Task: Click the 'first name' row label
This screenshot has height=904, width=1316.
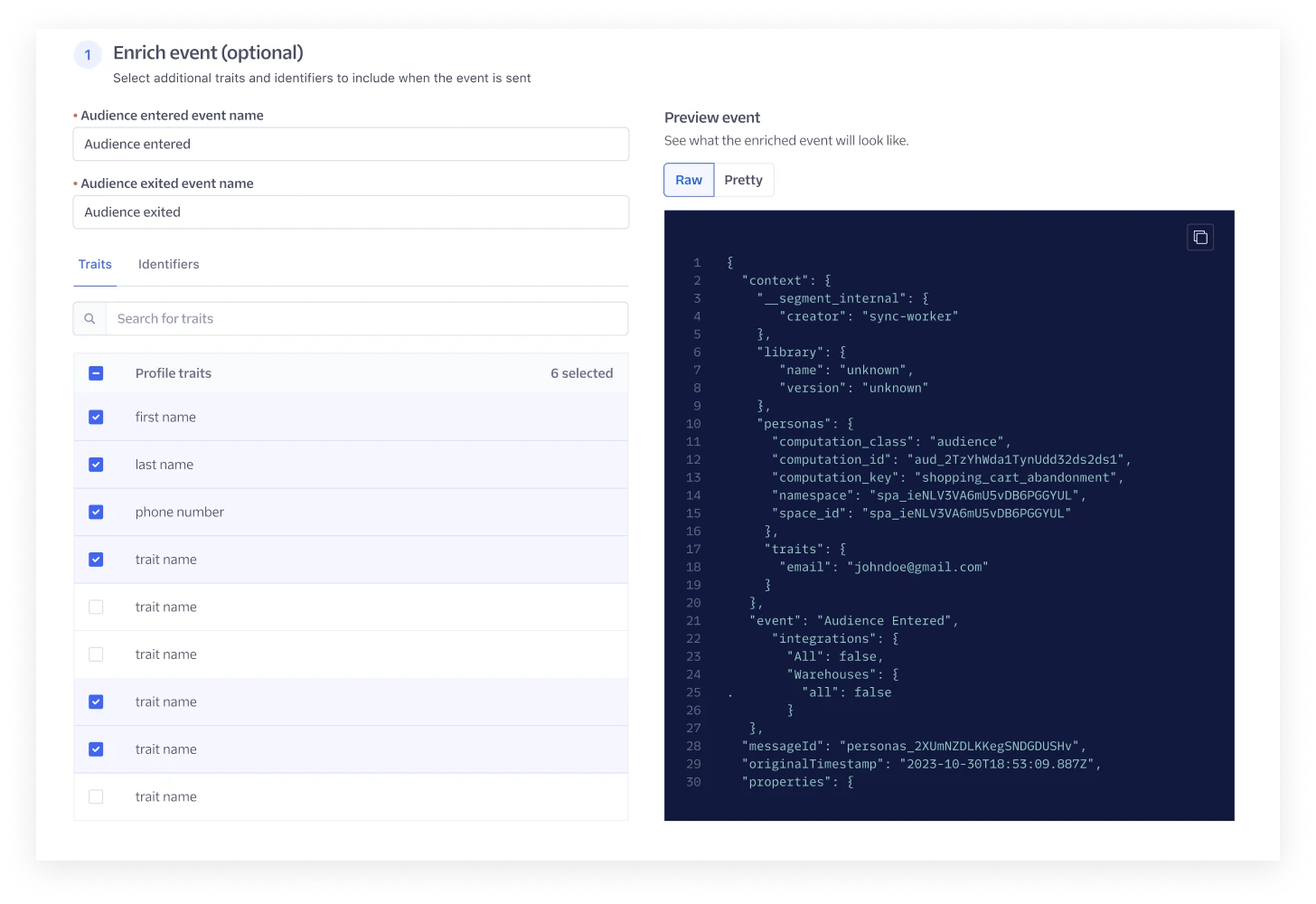Action: (x=165, y=418)
